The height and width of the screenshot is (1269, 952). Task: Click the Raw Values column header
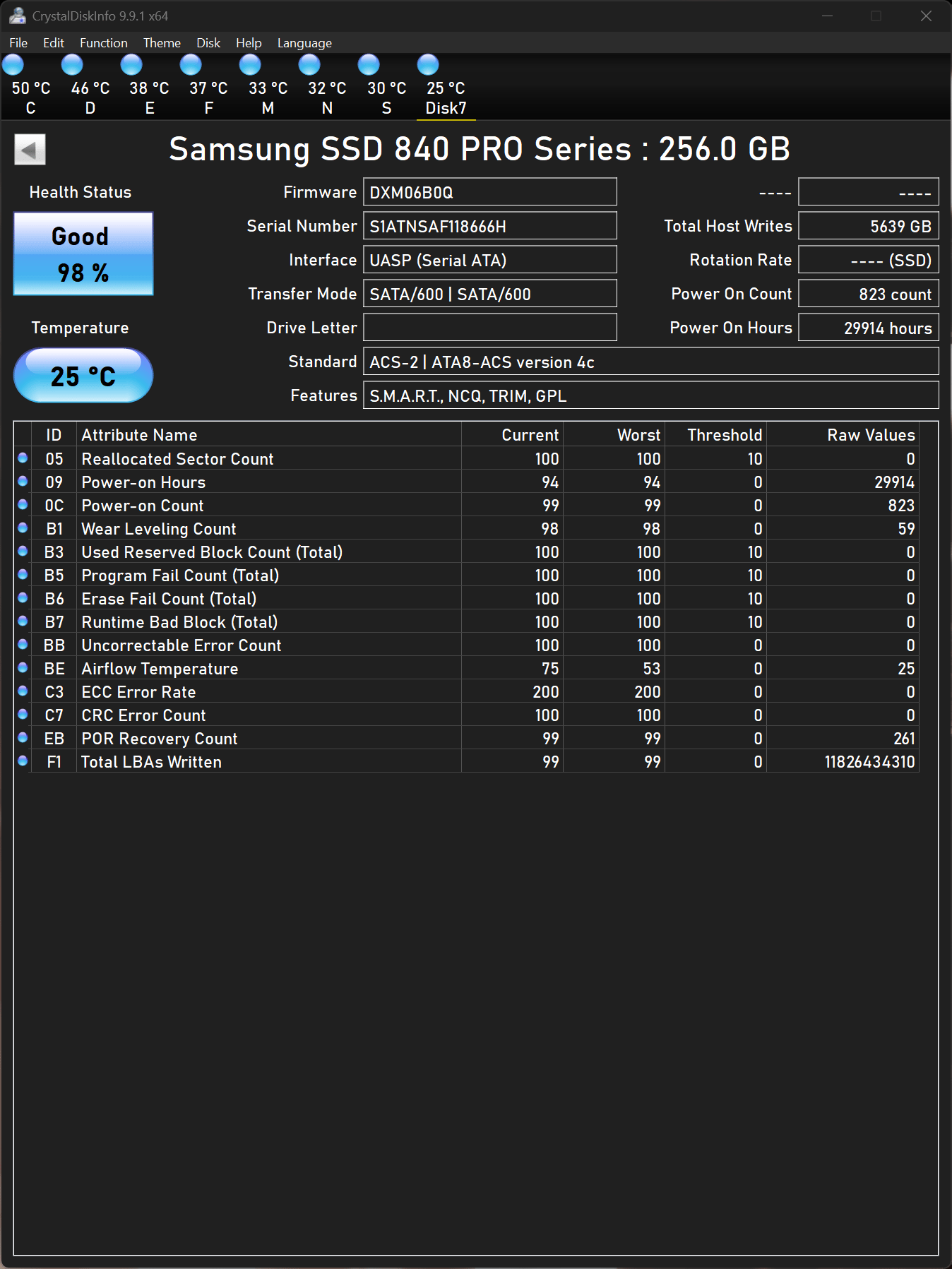843,435
